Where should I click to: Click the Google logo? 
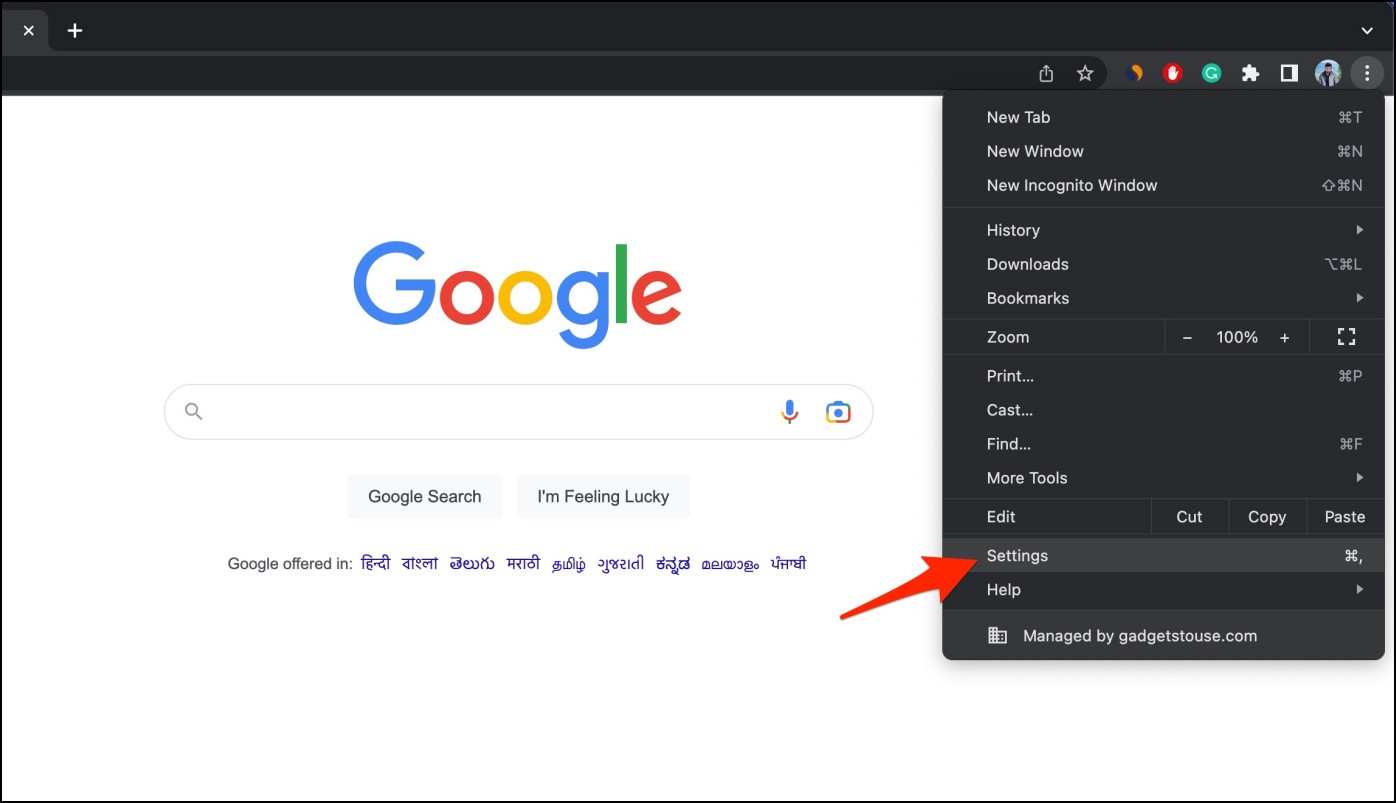pyautogui.click(x=518, y=294)
